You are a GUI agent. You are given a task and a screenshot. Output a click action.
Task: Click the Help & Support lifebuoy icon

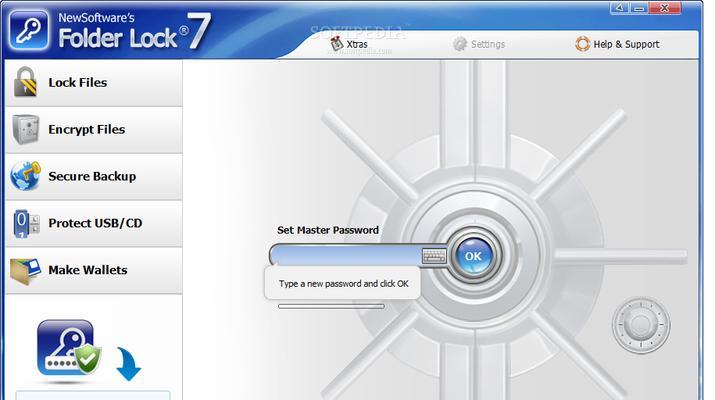(582, 44)
